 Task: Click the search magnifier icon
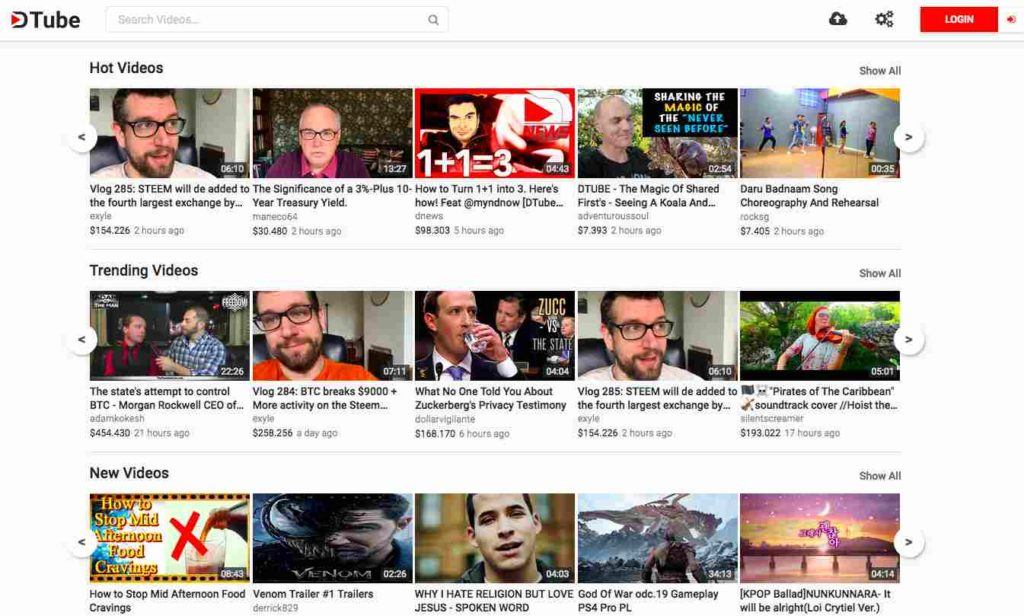pos(432,19)
